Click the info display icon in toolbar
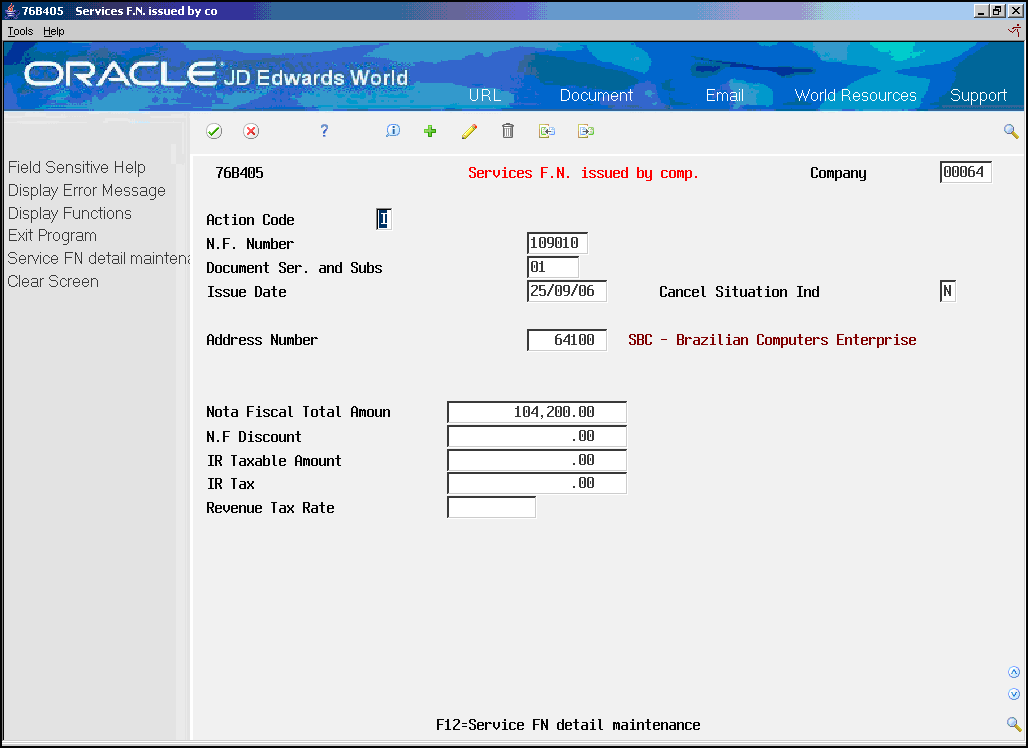Image resolution: width=1028 pixels, height=748 pixels. tap(393, 130)
